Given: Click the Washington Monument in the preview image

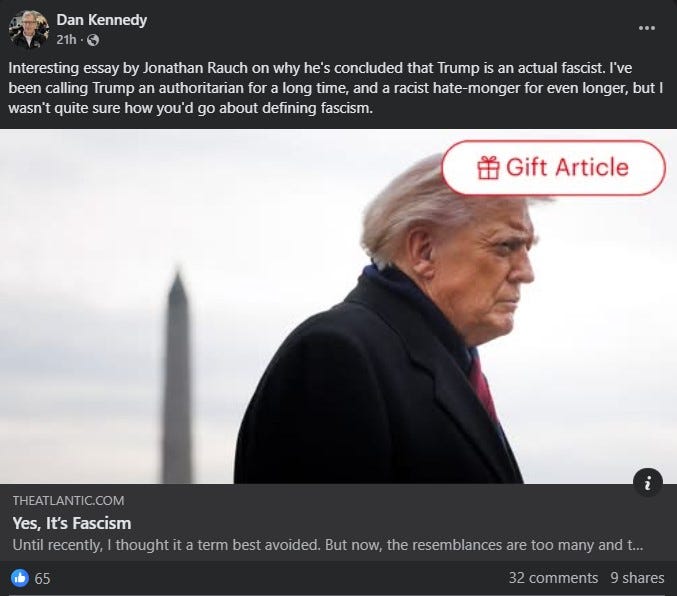Looking at the screenshot, I should (177, 376).
